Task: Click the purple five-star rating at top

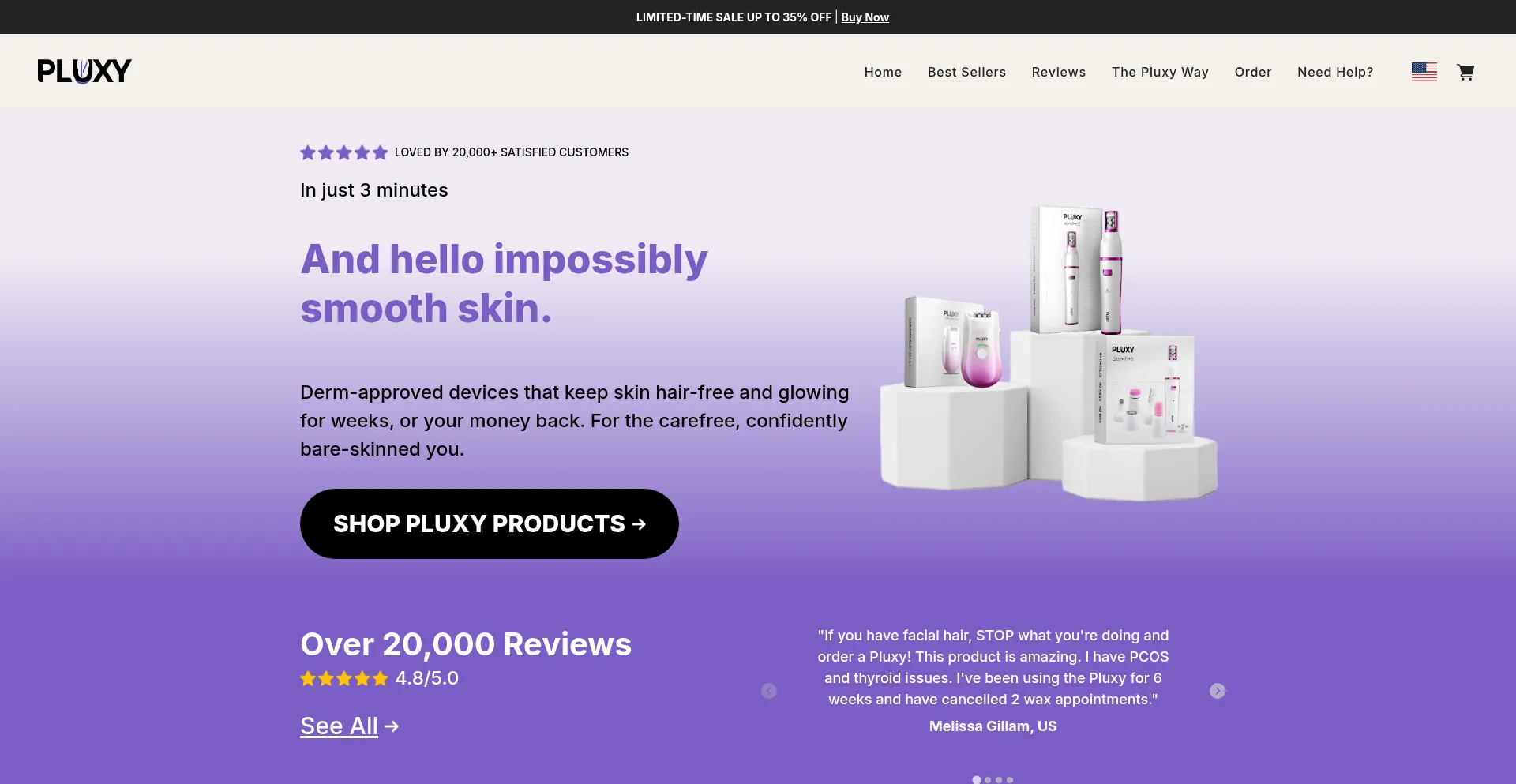Action: pos(343,152)
